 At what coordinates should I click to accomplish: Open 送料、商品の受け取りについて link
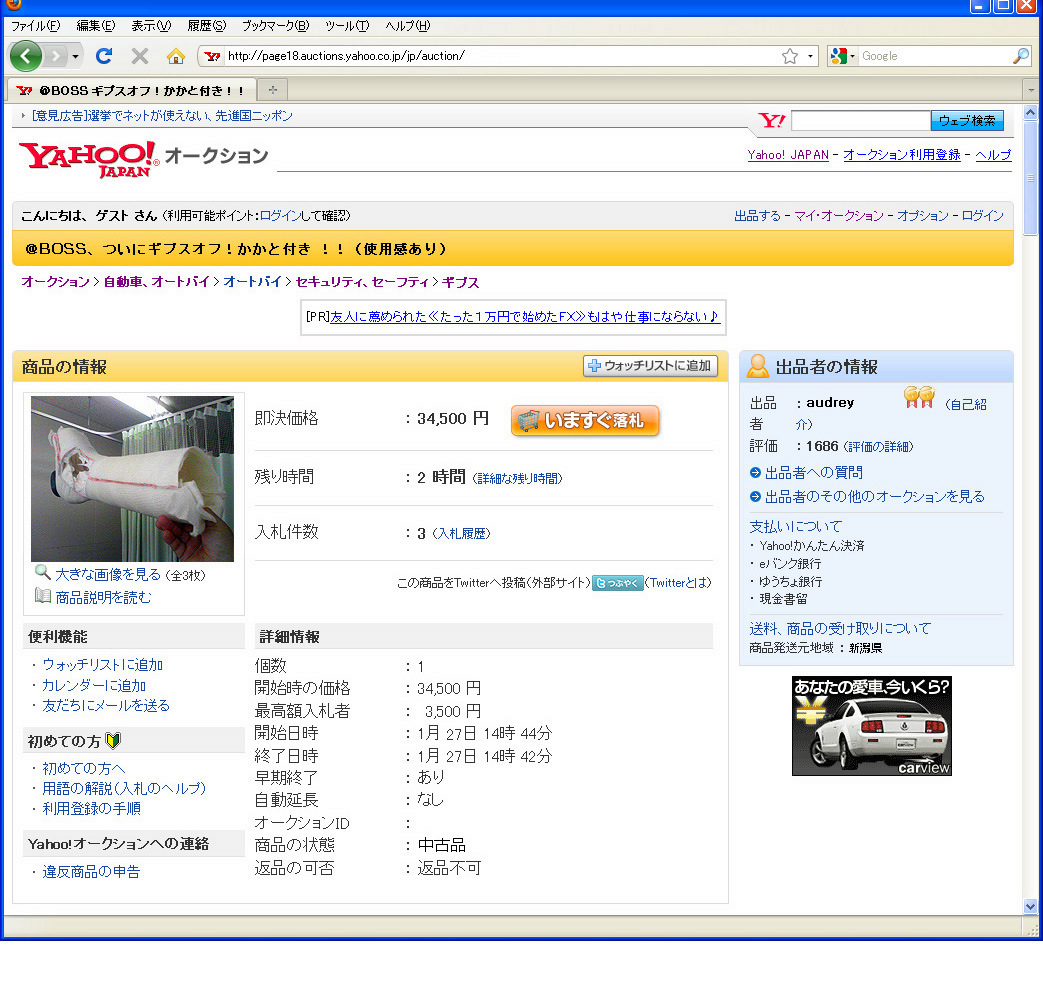(x=839, y=628)
